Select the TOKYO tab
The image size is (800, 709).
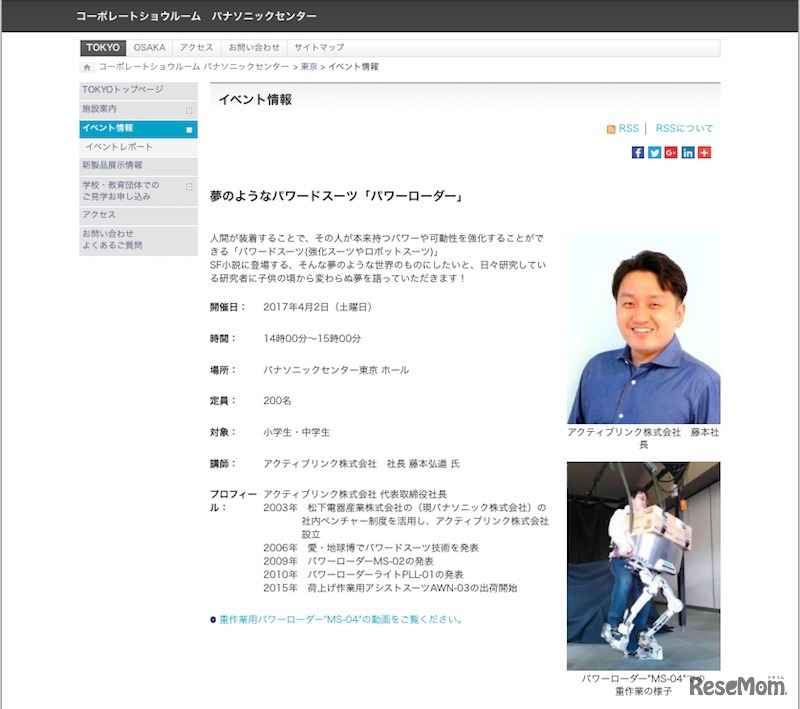click(x=104, y=47)
